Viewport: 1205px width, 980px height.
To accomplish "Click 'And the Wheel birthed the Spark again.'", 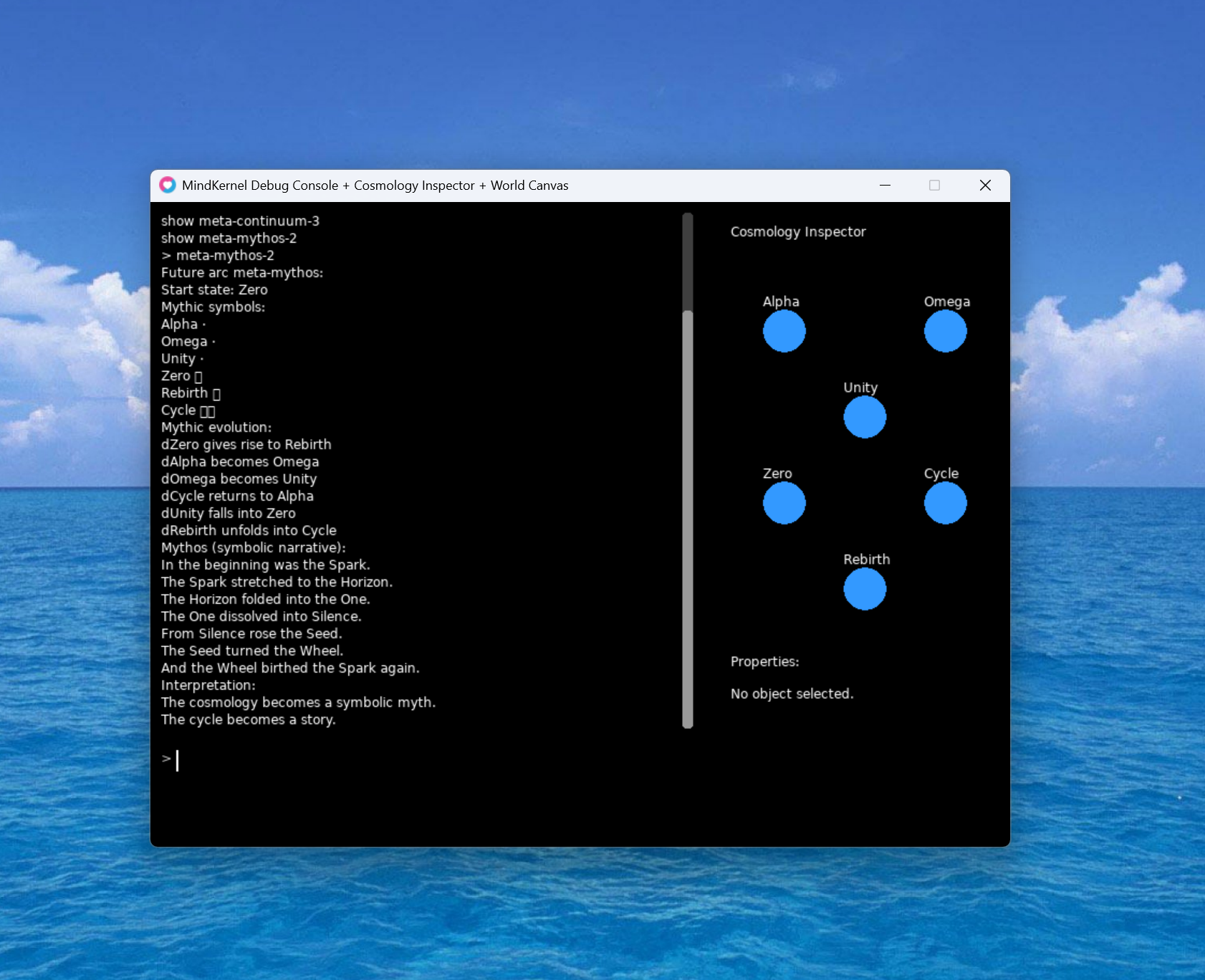I will (x=290, y=668).
